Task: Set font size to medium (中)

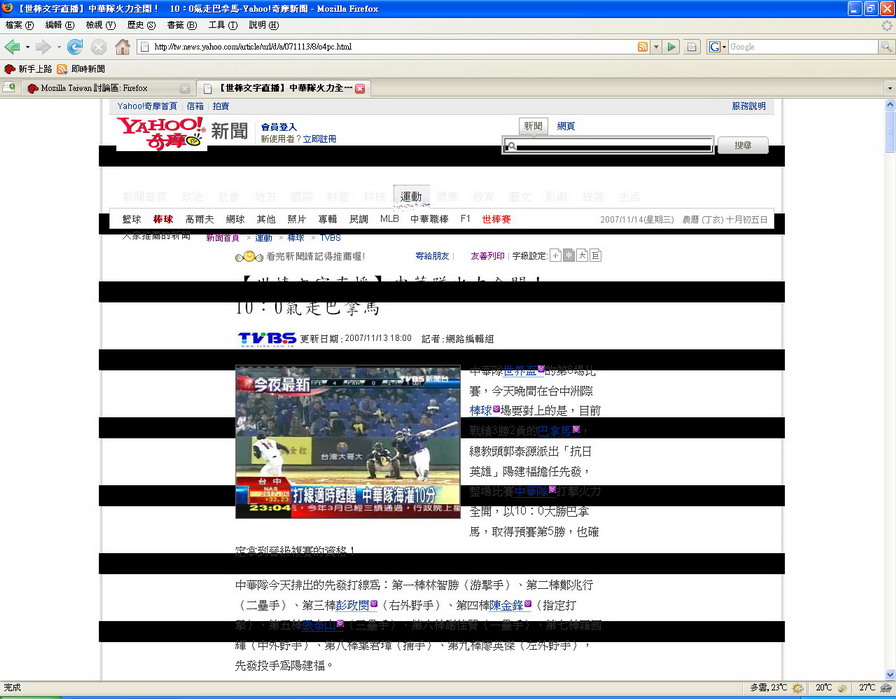Action: click(x=569, y=255)
